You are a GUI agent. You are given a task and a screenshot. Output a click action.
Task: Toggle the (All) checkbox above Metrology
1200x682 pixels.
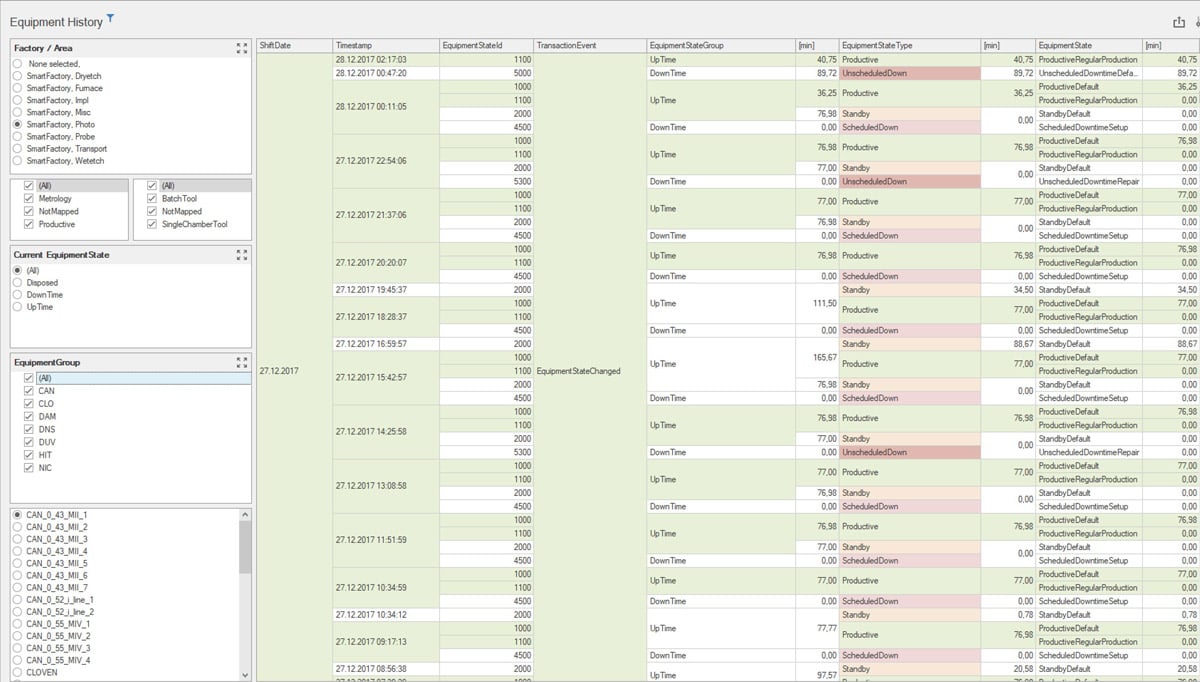[x=30, y=184]
